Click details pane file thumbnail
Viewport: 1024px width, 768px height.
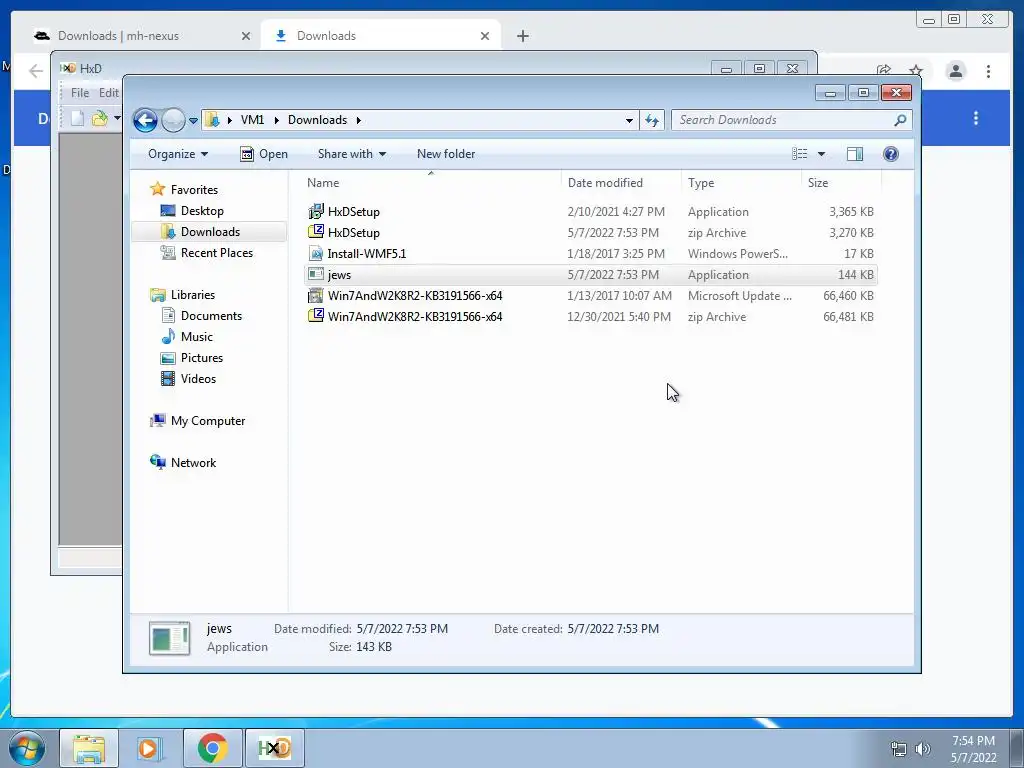pyautogui.click(x=169, y=638)
